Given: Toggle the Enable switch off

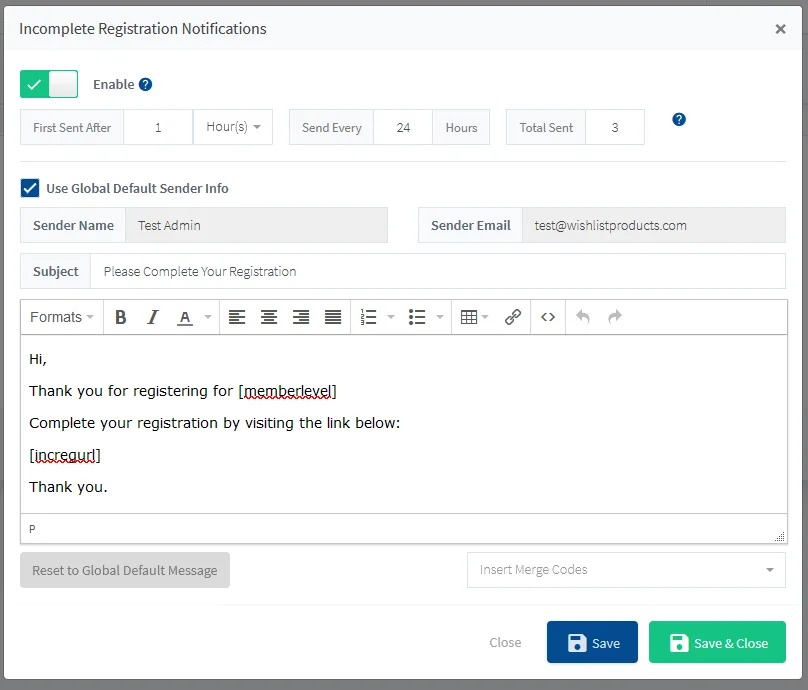Looking at the screenshot, I should click(49, 84).
